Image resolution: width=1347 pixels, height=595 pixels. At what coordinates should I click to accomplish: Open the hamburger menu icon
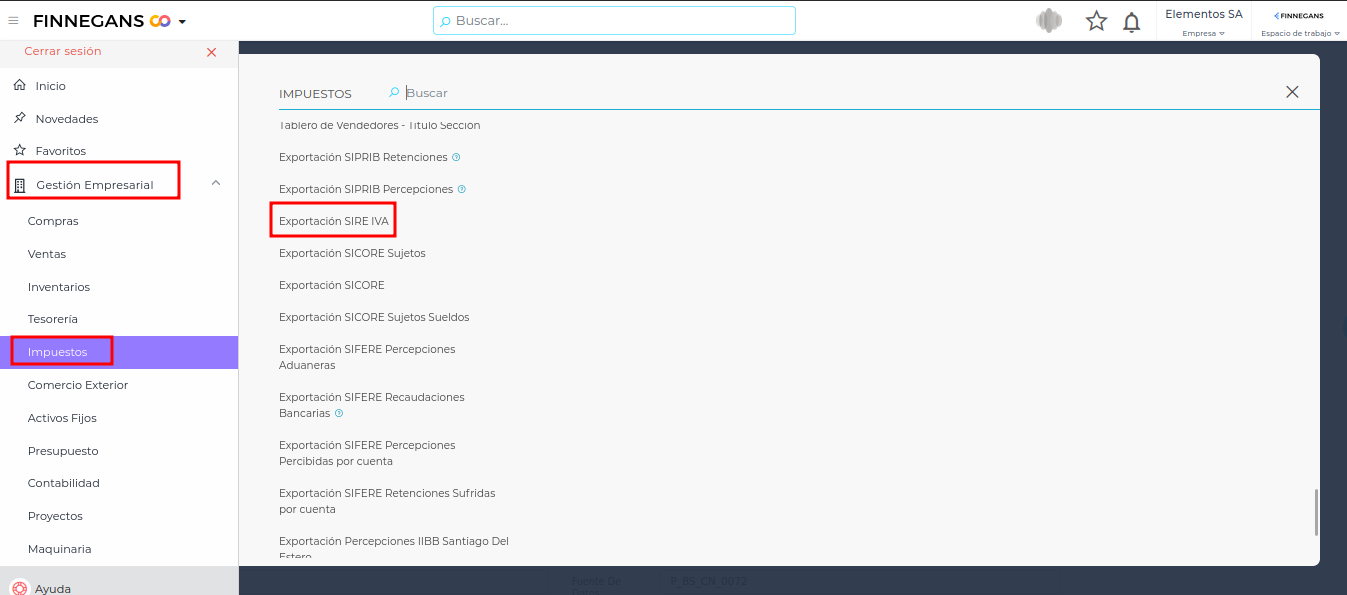coord(13,21)
